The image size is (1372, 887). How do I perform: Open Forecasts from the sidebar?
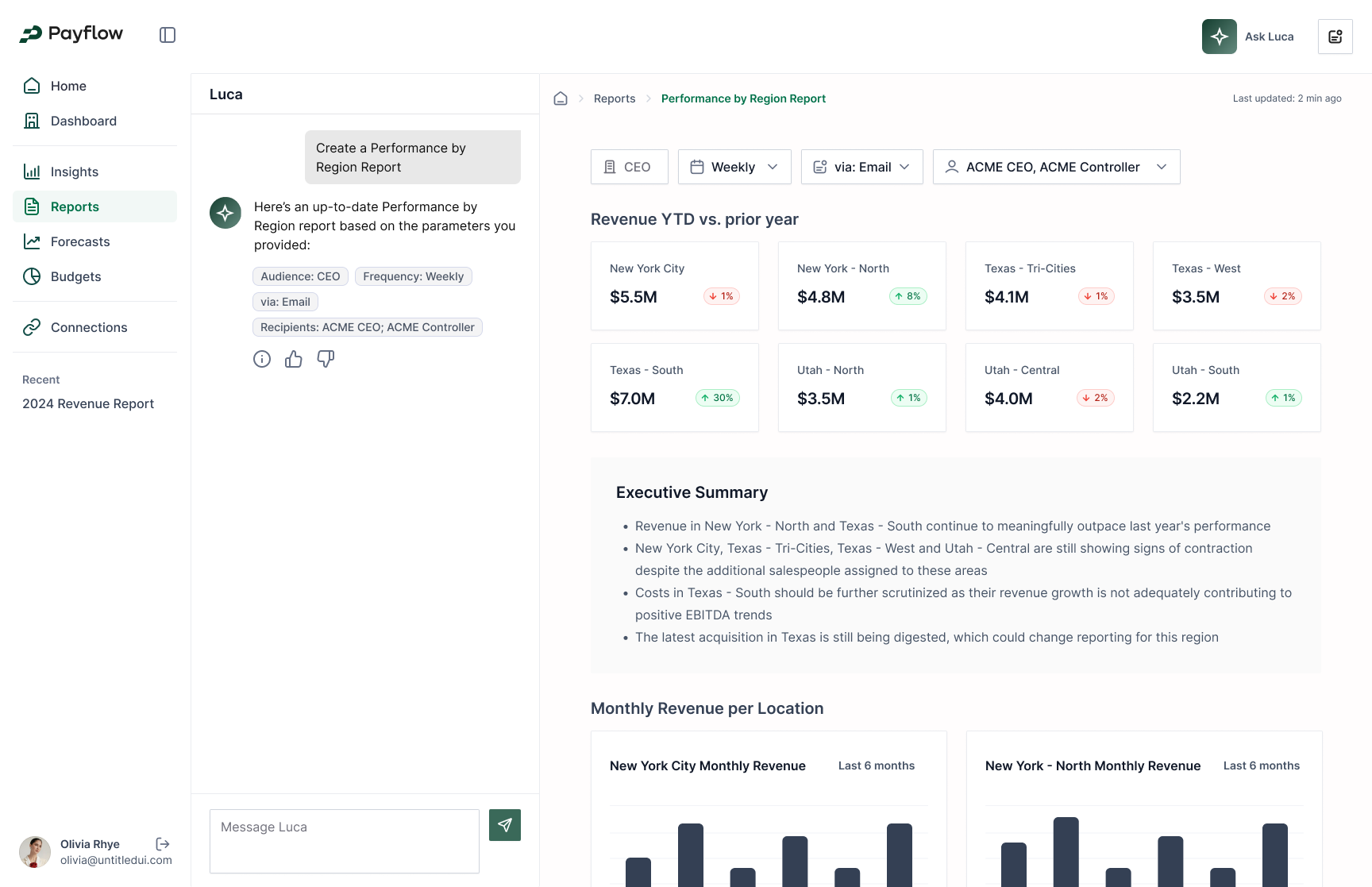[80, 241]
